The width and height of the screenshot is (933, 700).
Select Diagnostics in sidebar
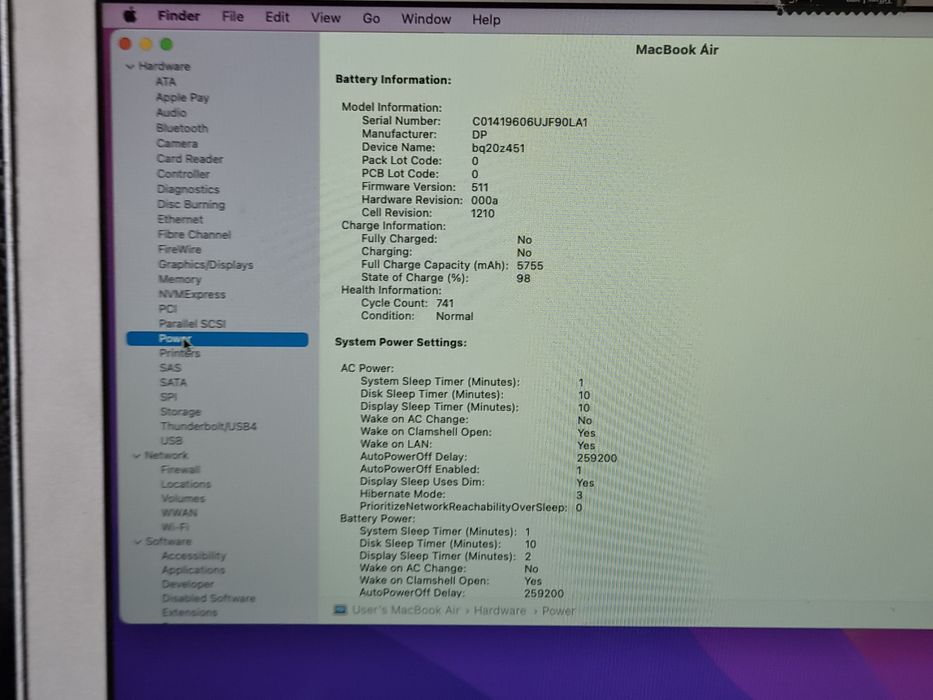(x=188, y=189)
